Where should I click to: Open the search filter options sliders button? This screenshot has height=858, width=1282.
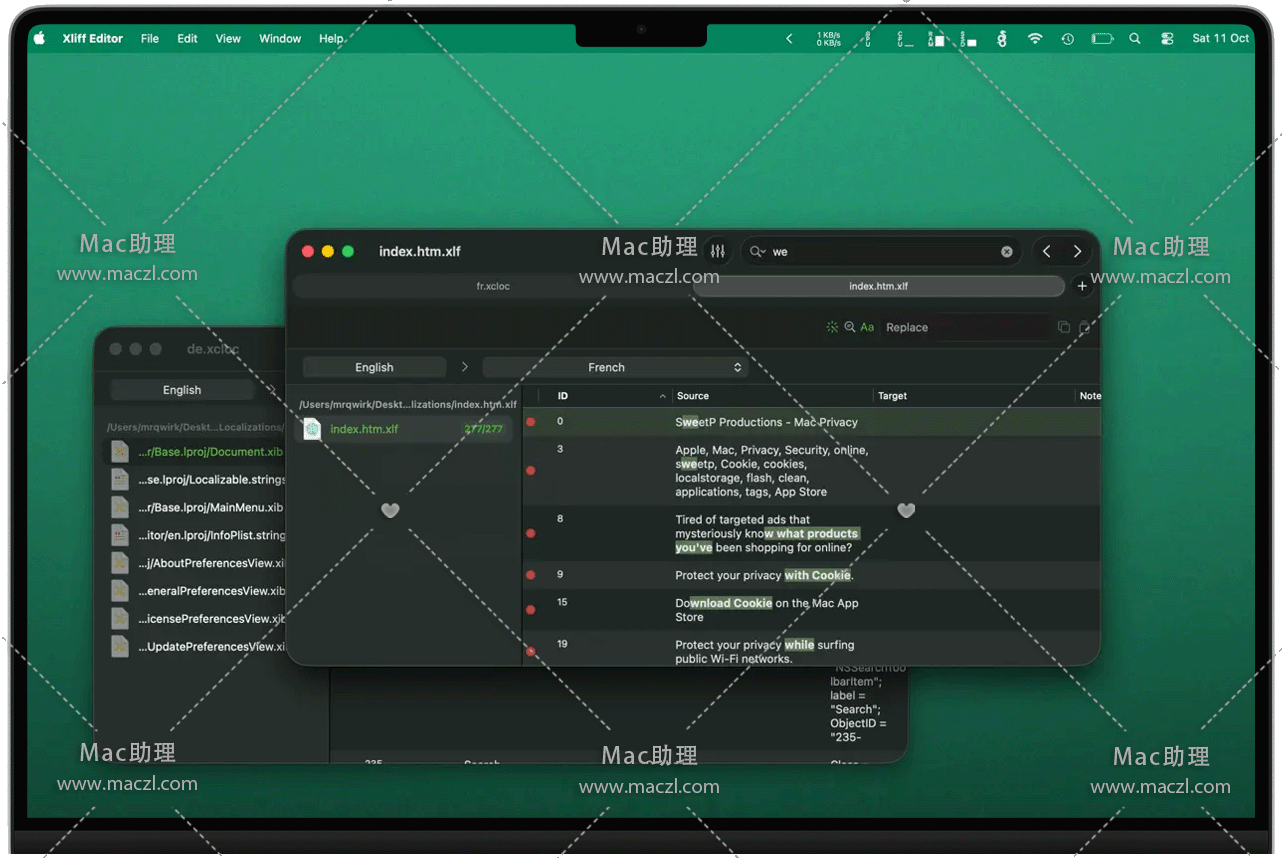click(718, 252)
